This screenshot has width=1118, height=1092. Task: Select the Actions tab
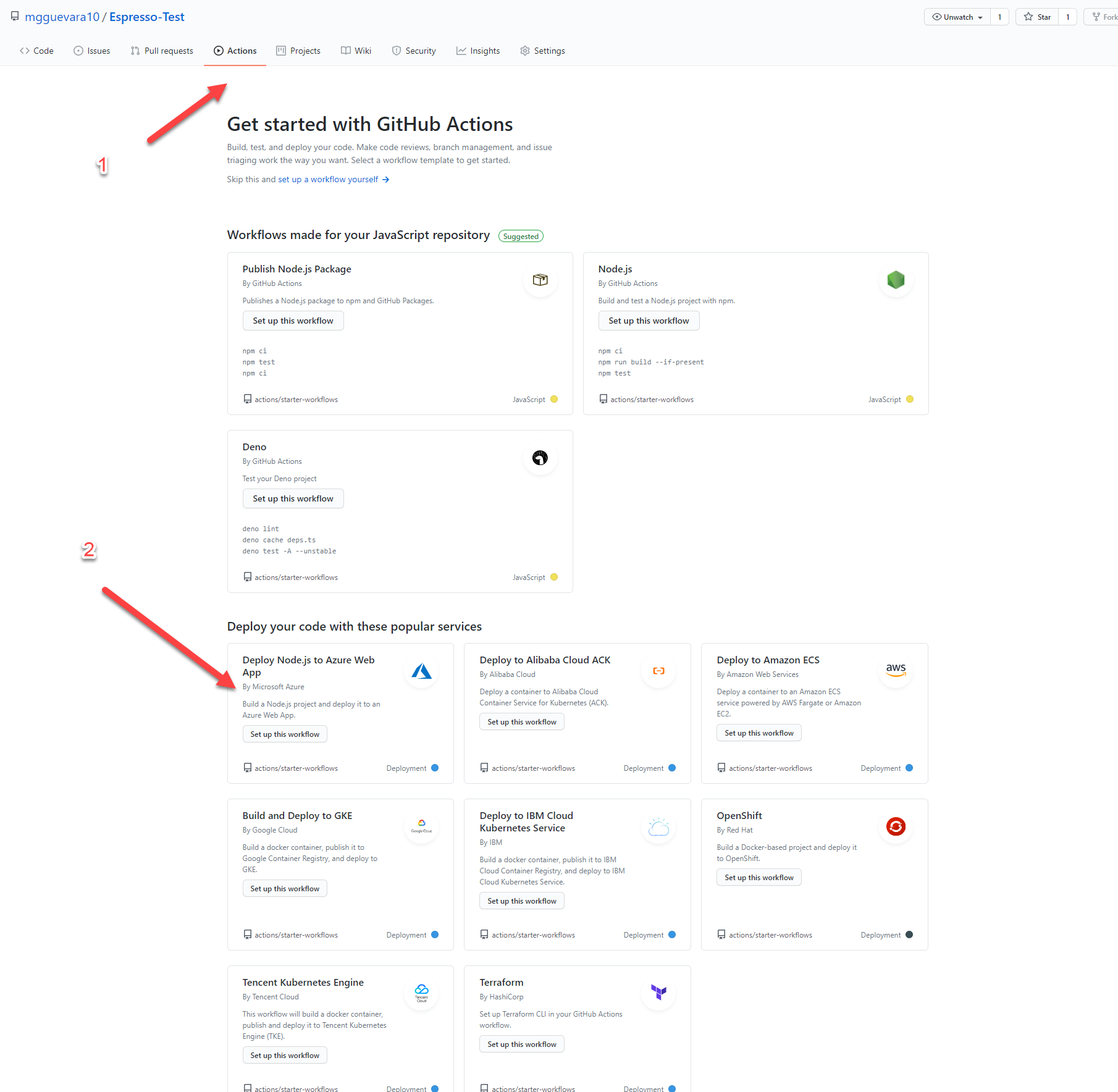coord(235,51)
